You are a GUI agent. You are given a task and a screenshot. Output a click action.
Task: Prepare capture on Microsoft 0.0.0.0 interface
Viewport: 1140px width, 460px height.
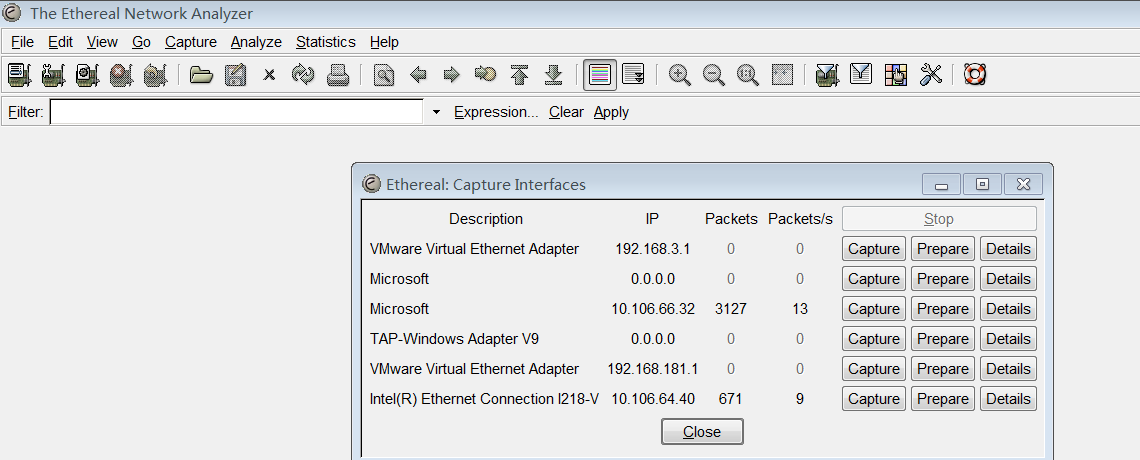point(942,278)
